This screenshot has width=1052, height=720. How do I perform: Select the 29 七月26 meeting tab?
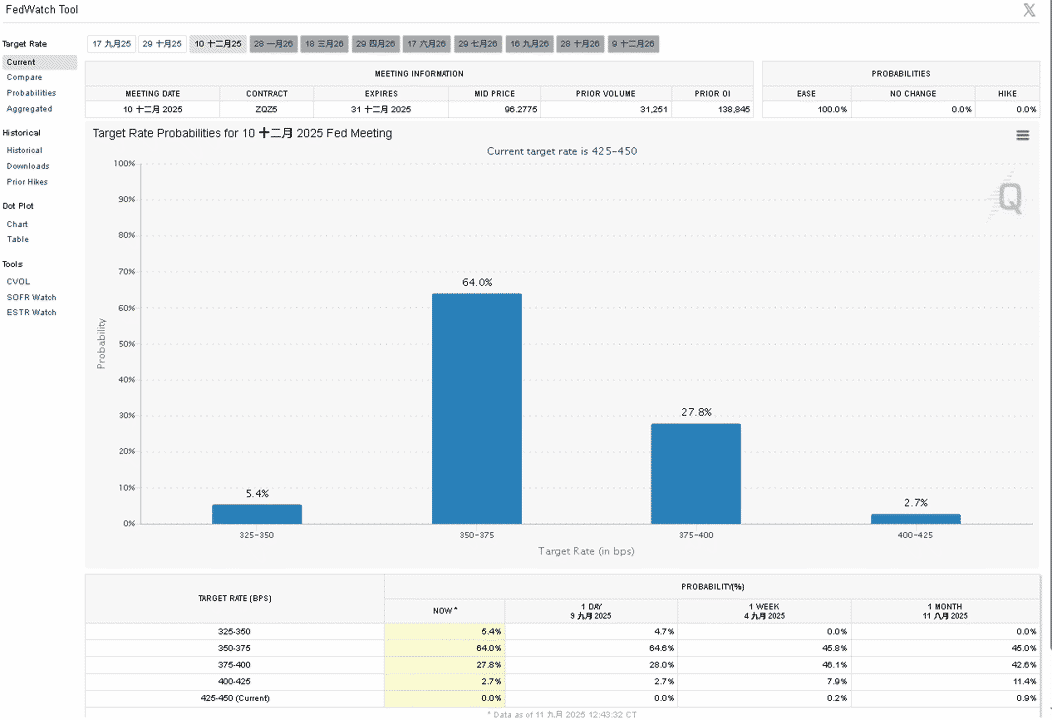coord(478,44)
